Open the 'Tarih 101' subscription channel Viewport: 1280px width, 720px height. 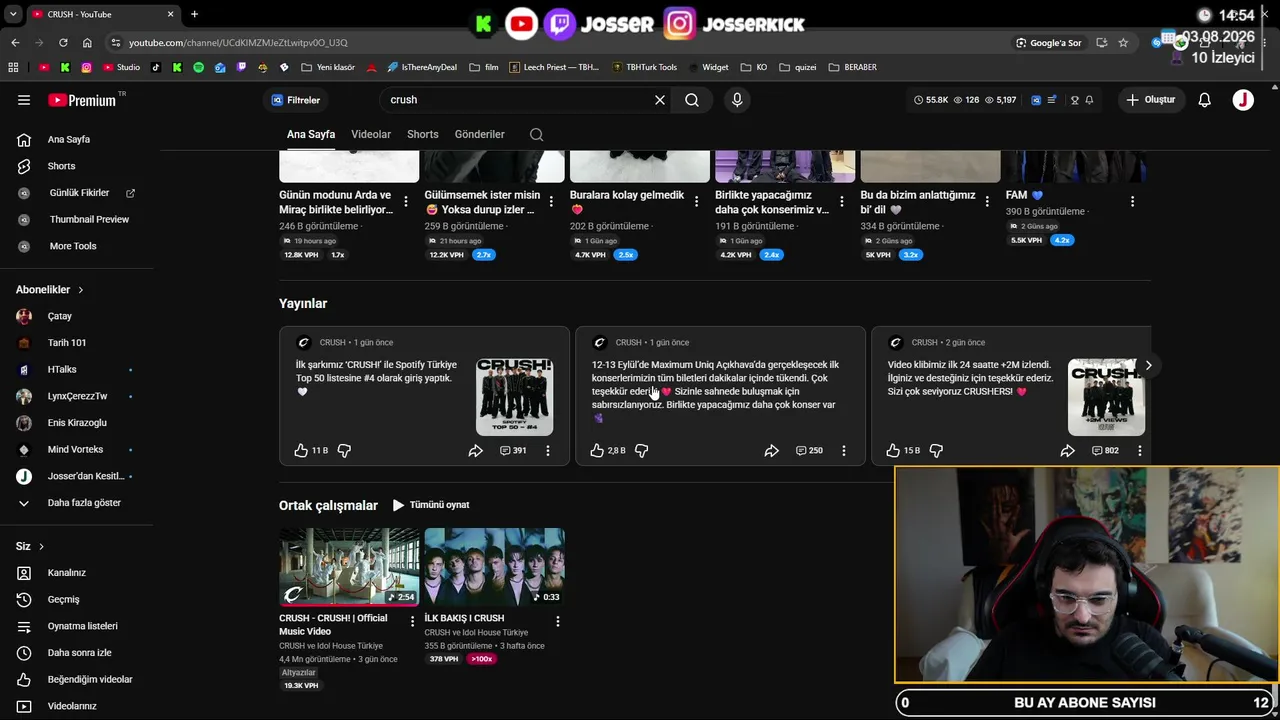click(x=78, y=343)
